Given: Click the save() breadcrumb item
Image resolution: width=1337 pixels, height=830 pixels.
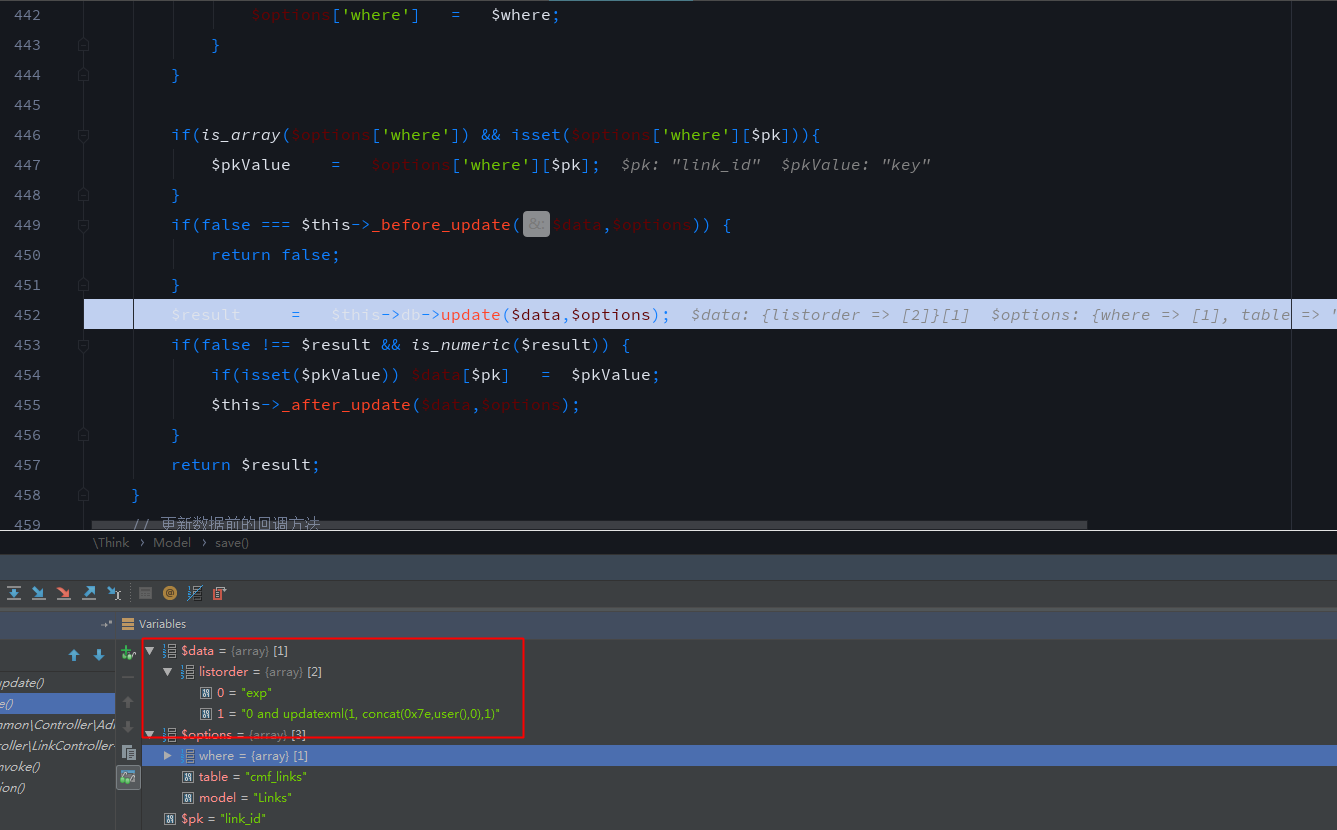Looking at the screenshot, I should point(231,543).
